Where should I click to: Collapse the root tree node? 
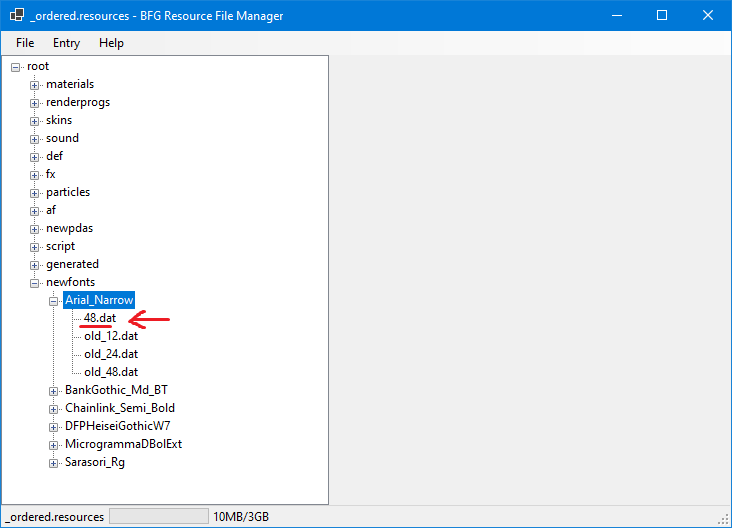[x=15, y=67]
